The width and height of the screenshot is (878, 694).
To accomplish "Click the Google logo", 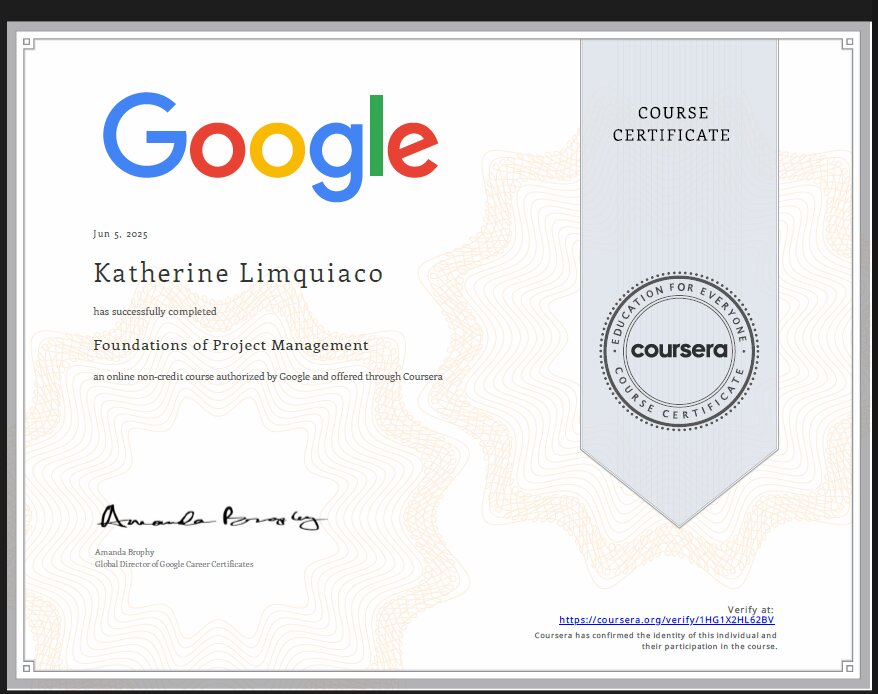I will (x=270, y=145).
